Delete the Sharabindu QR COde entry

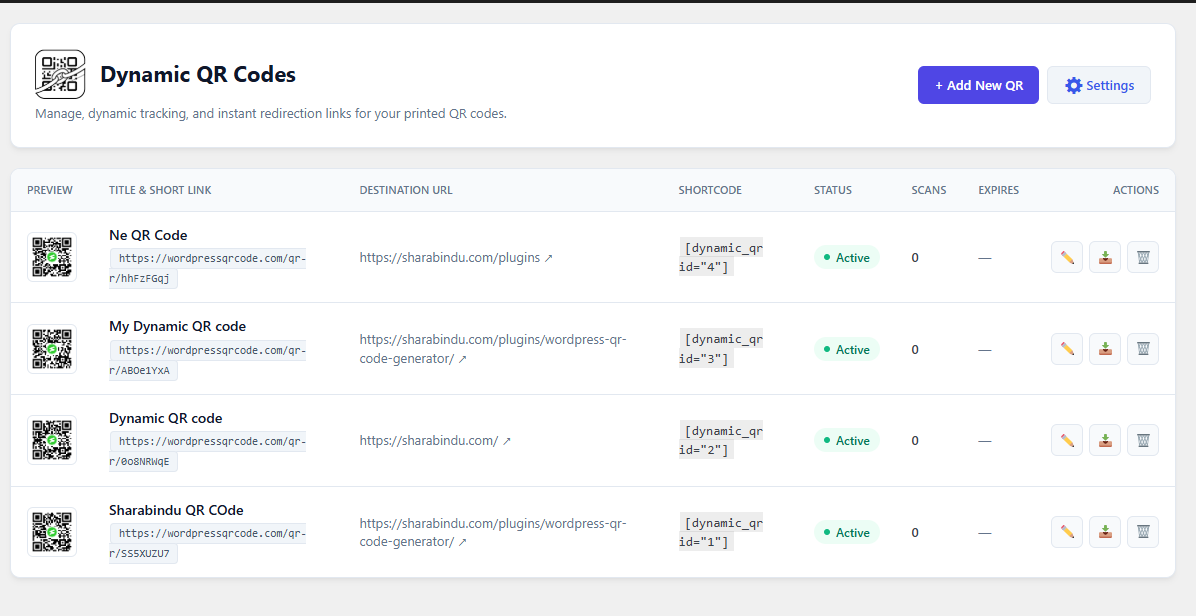coord(1143,532)
